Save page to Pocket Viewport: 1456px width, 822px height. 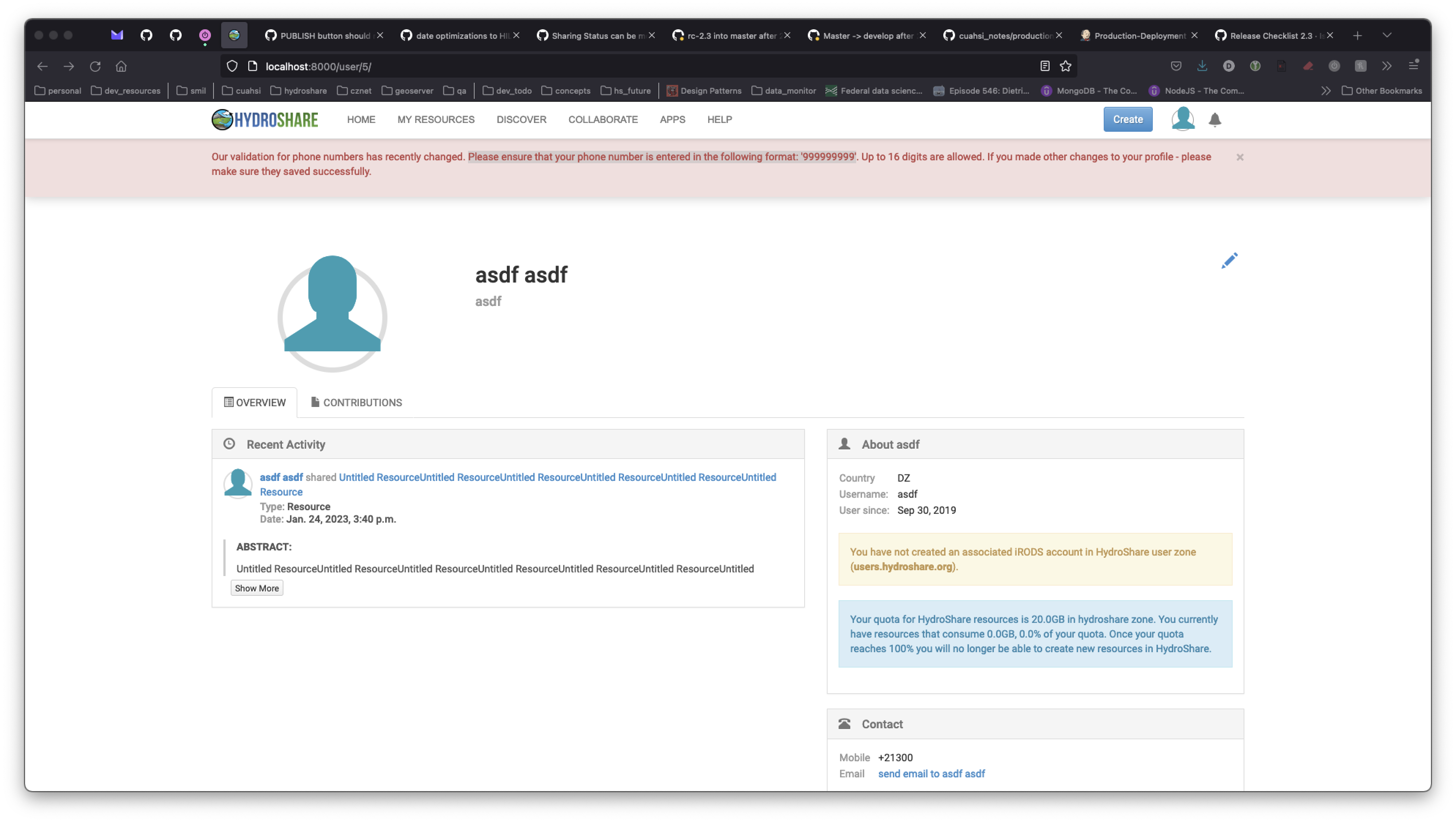[x=1175, y=66]
